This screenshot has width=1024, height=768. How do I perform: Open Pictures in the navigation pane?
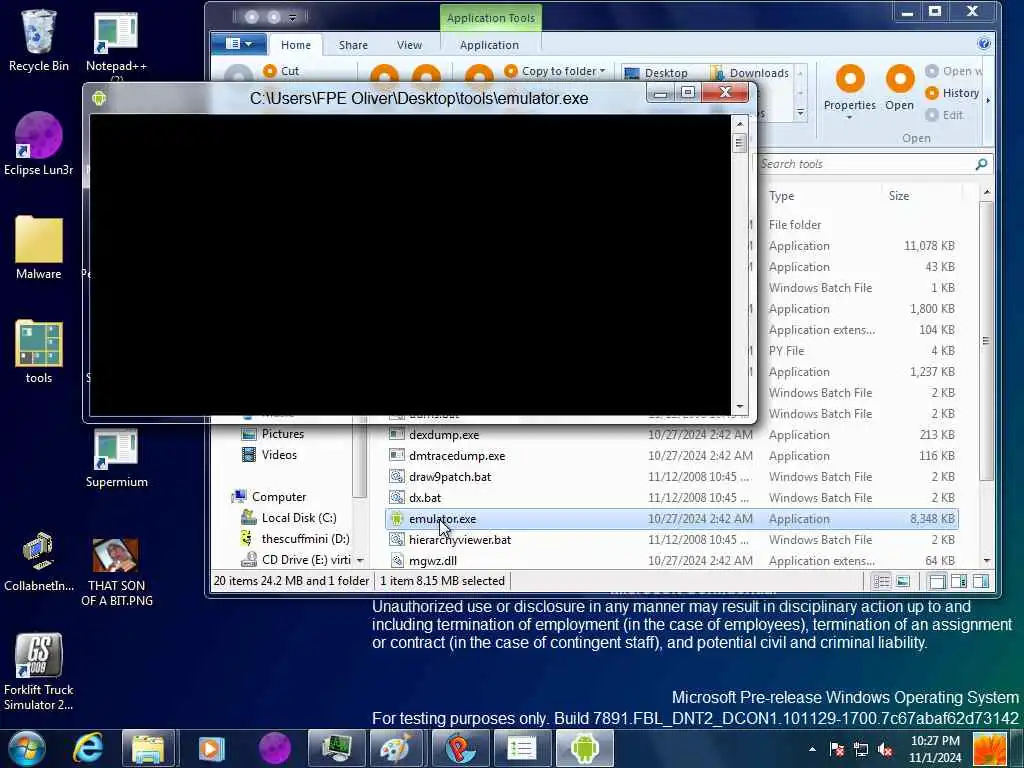tap(273, 434)
